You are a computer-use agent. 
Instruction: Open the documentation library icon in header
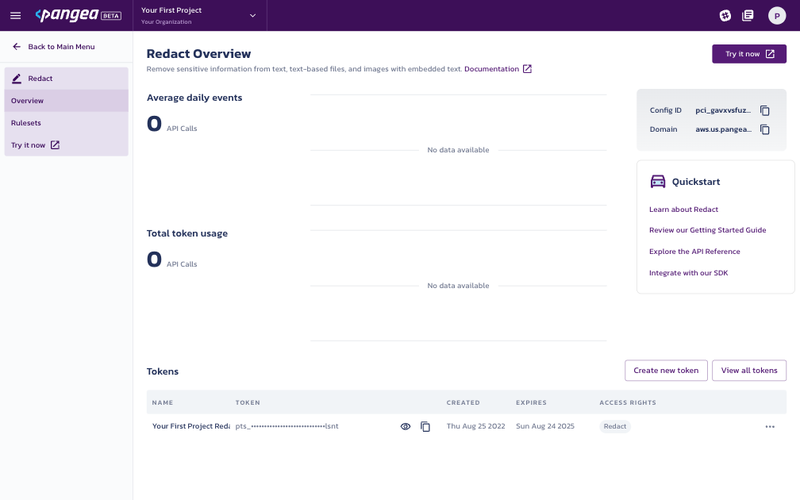[x=748, y=16]
